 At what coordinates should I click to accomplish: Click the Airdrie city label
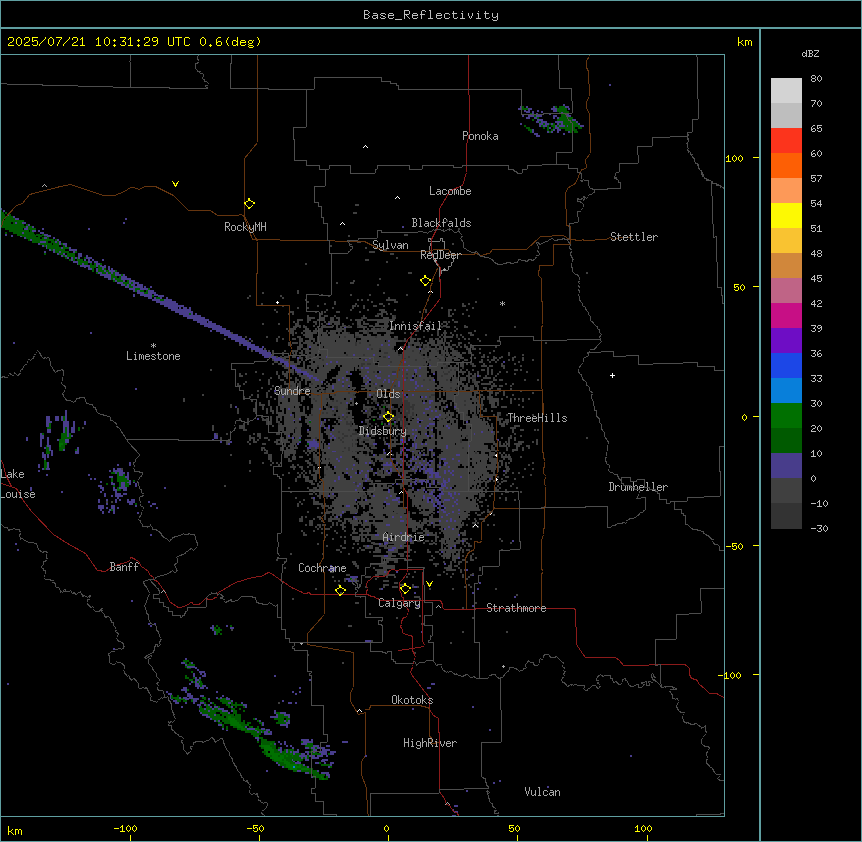point(404,537)
